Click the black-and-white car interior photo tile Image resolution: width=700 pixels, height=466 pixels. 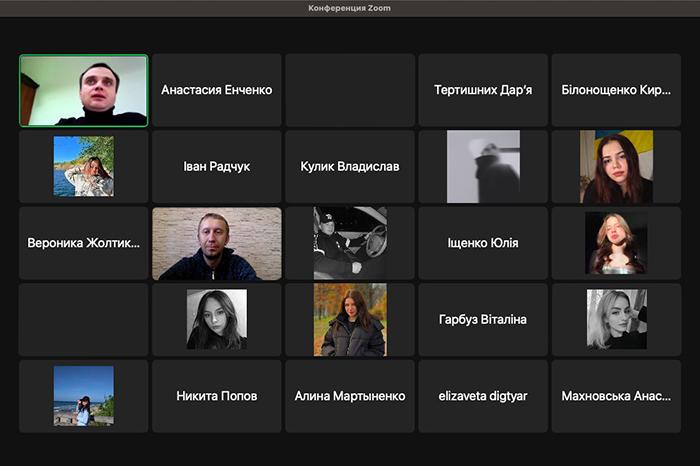click(350, 243)
